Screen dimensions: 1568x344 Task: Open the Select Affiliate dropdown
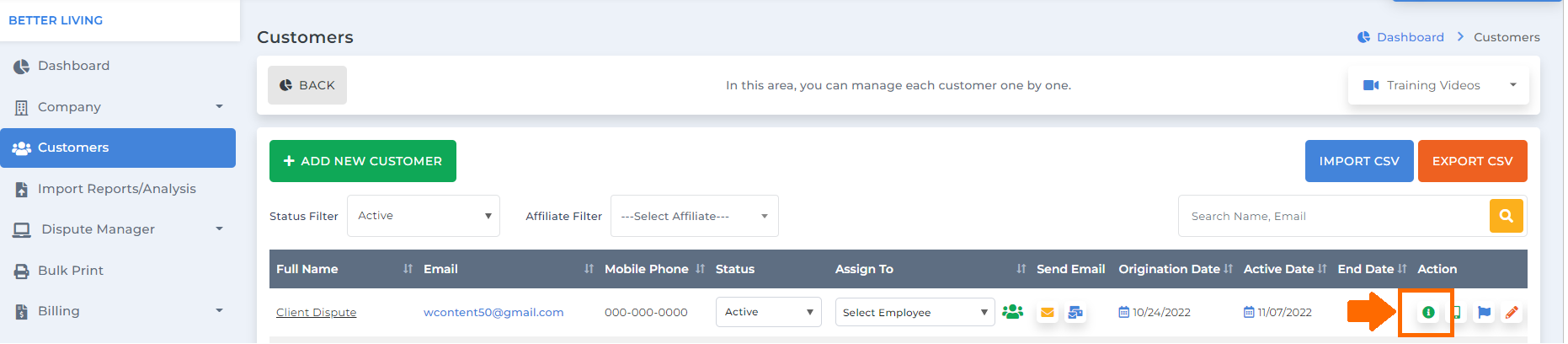pos(695,216)
